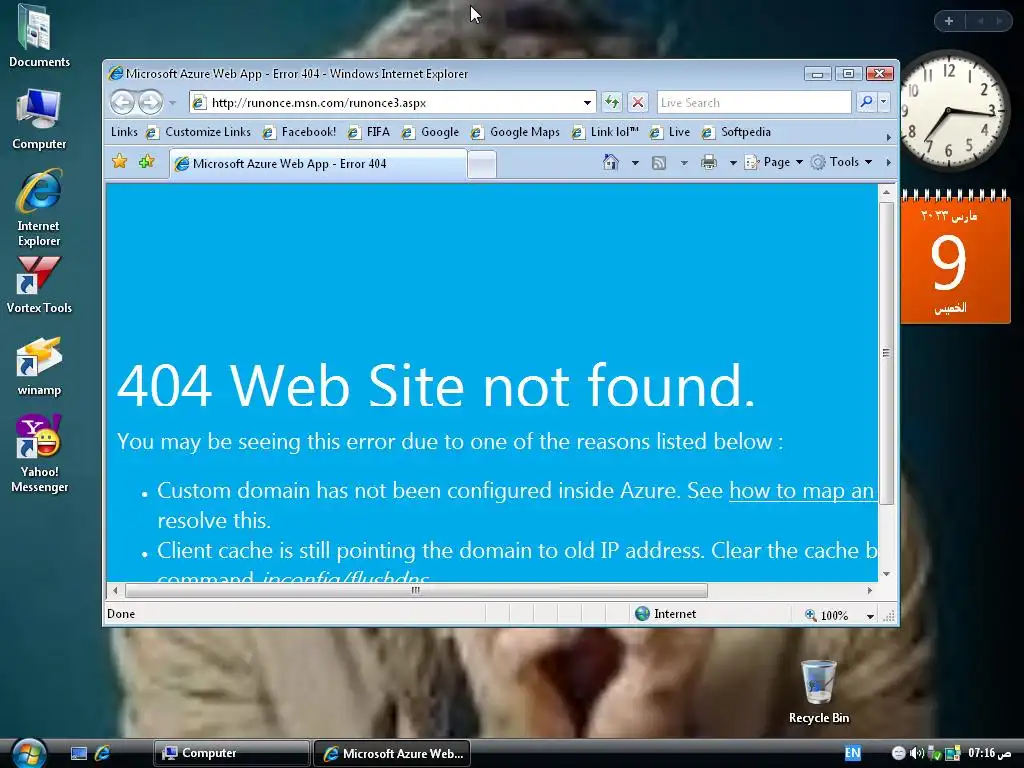Switch to Microsoft Azure Web taskbar button
The height and width of the screenshot is (768, 1024).
[x=392, y=753]
